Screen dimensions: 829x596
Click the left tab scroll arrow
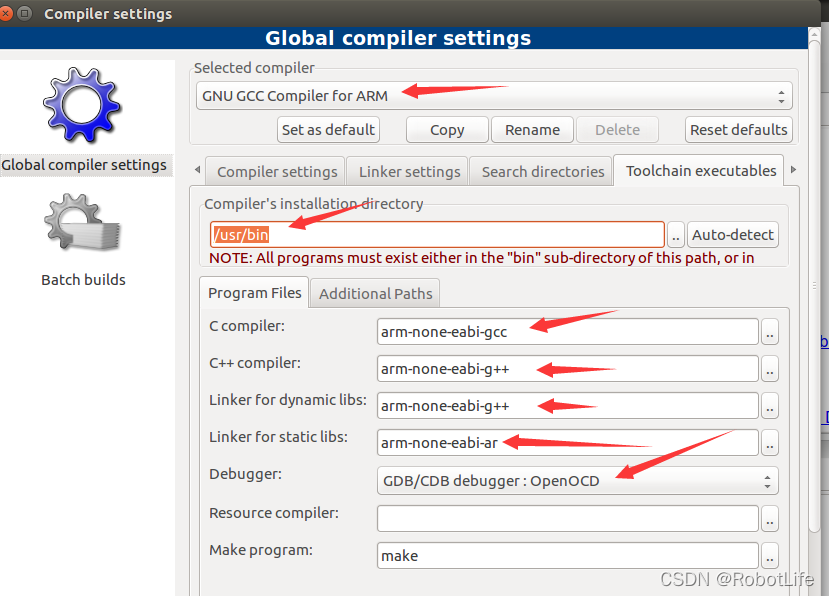(197, 170)
